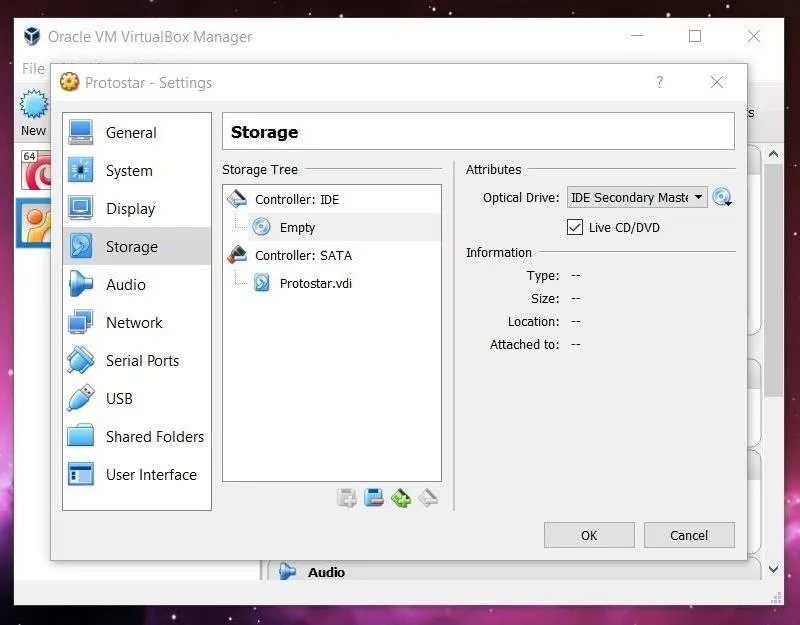This screenshot has width=800, height=625.
Task: Click the details pane scrollbar thumb
Action: pos(773,280)
